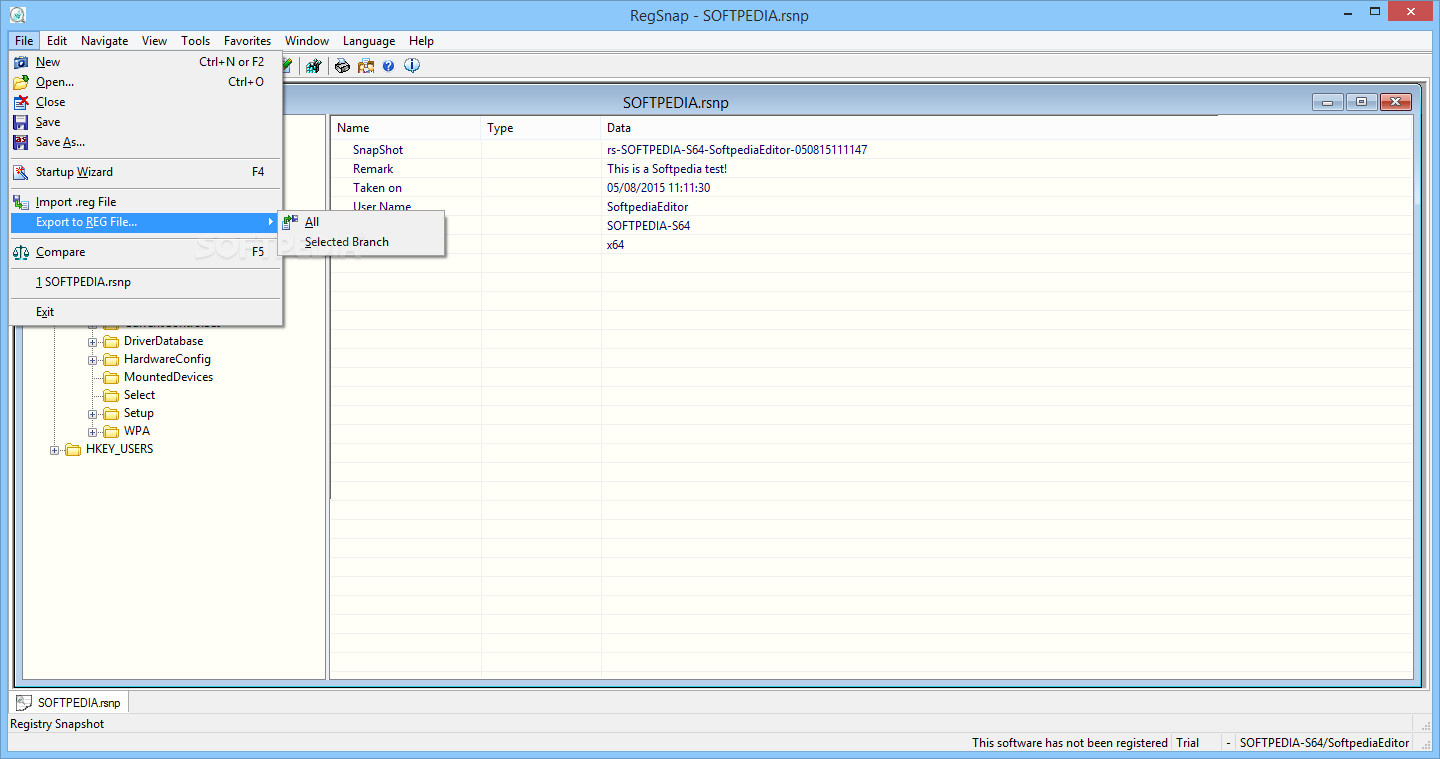This screenshot has width=1440, height=759.
Task: Click the MountedDevices folder icon
Action: click(x=111, y=377)
